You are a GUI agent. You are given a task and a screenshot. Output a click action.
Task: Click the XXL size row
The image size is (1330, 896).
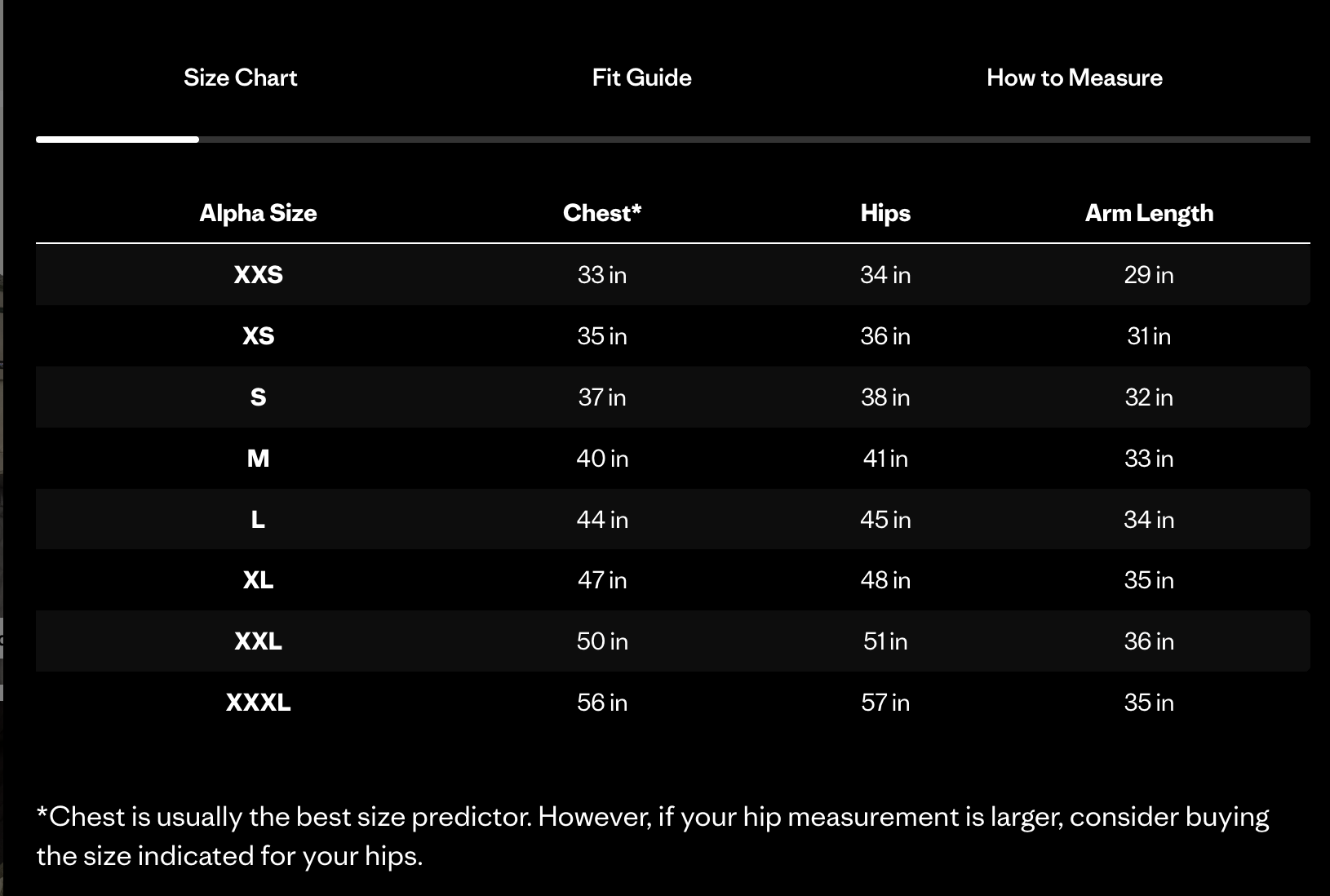coord(258,641)
